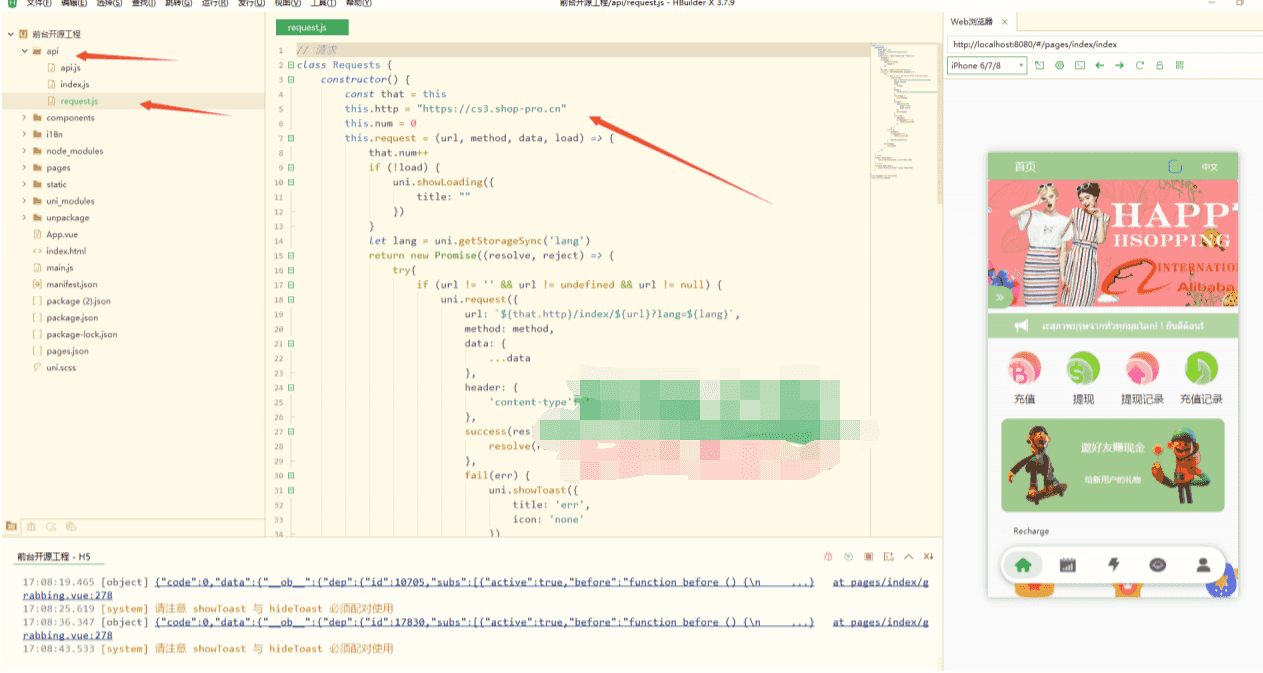The height and width of the screenshot is (673, 1263).
Task: Toggle code fold marker on constructor line 3
Action: pos(290,79)
